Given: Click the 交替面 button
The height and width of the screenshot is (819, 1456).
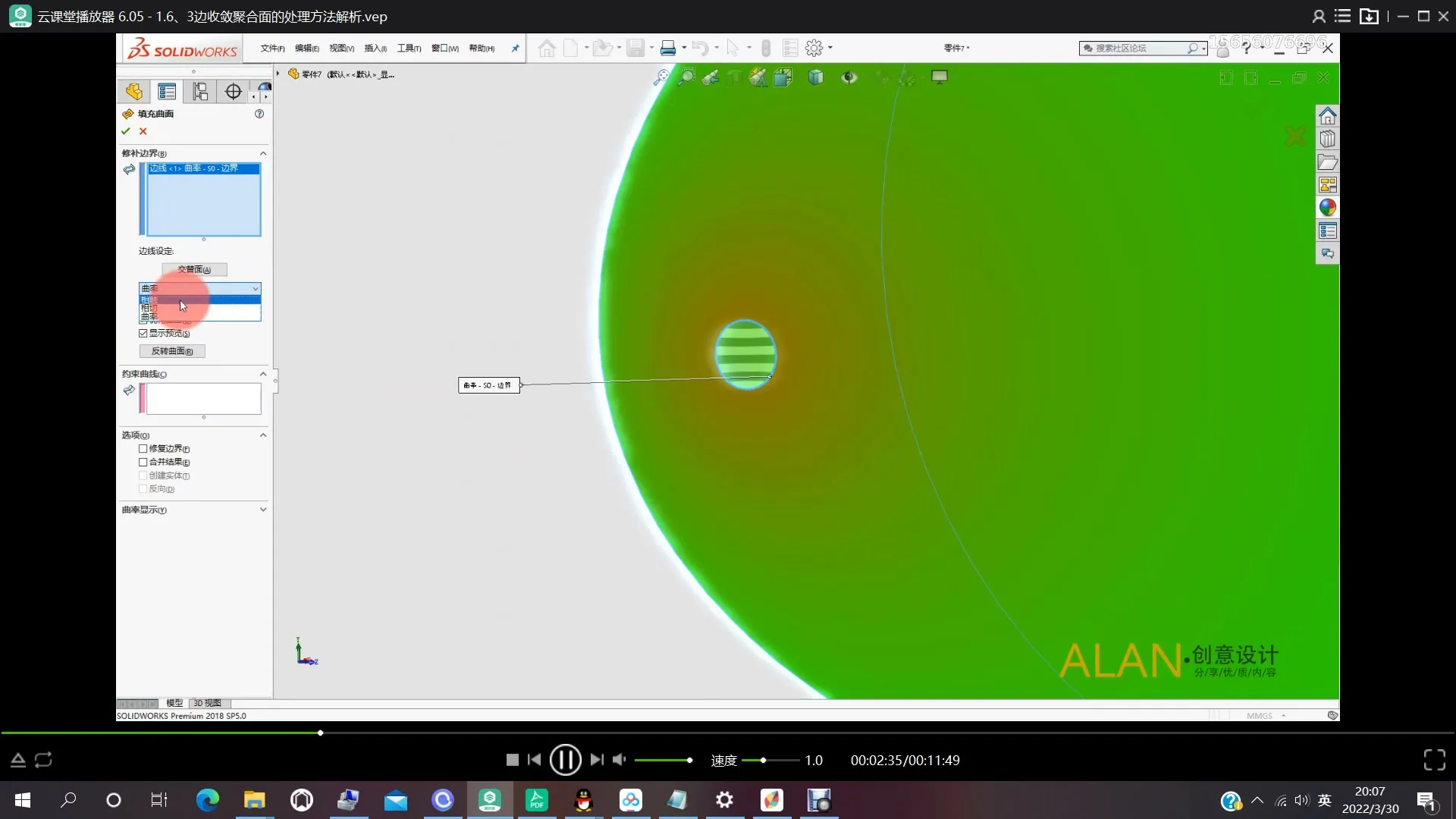Looking at the screenshot, I should click(x=194, y=269).
